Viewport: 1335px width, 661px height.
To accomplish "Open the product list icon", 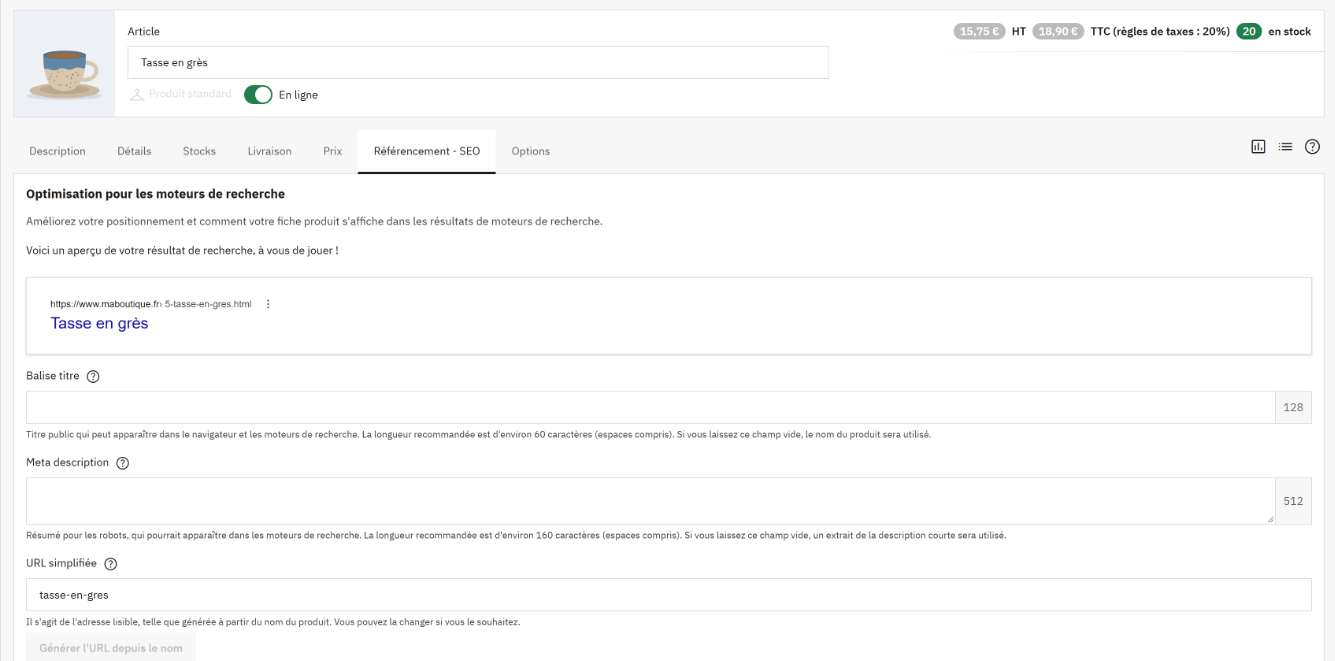I will tap(1285, 147).
